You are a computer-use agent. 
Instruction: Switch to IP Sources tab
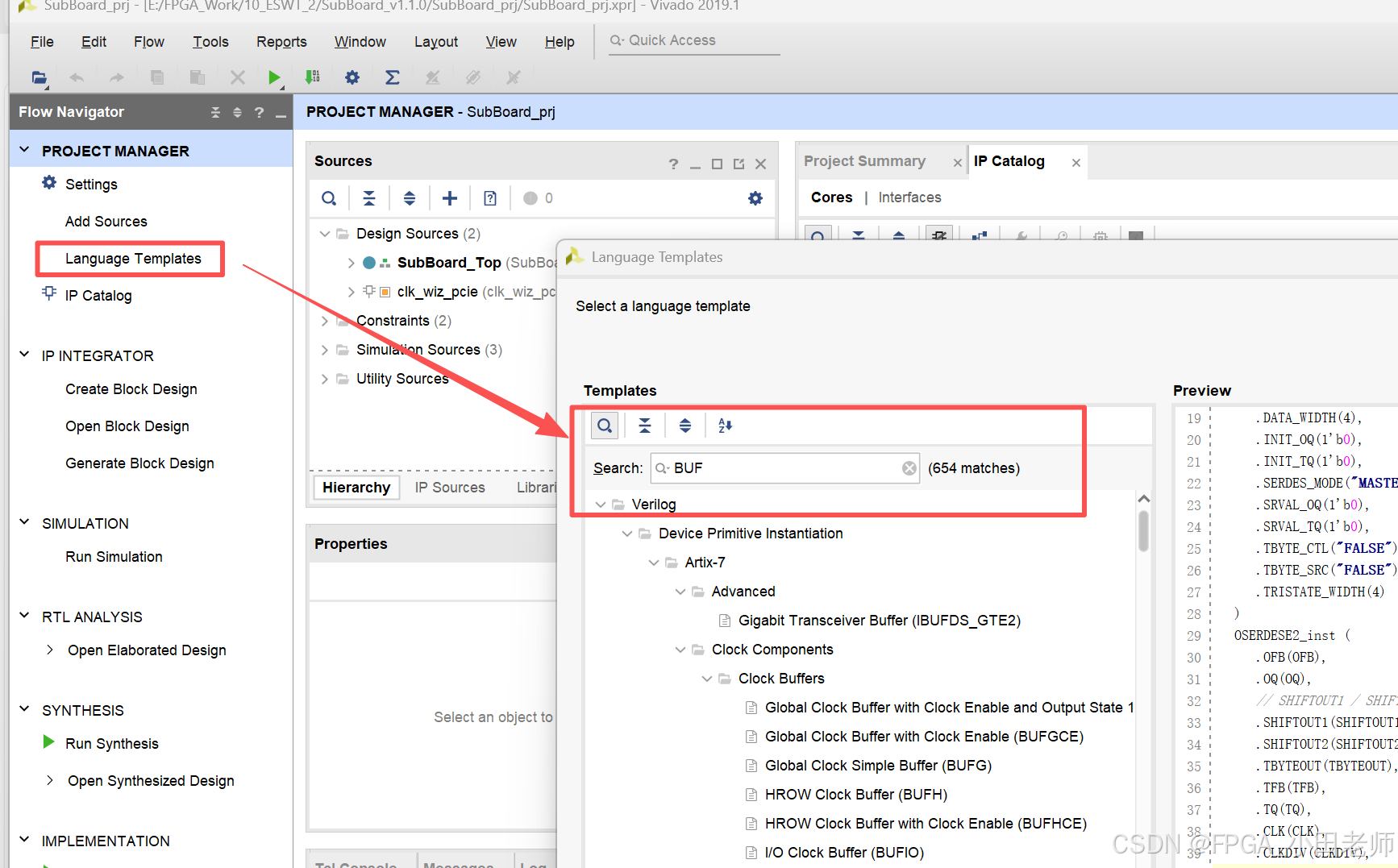coord(450,488)
